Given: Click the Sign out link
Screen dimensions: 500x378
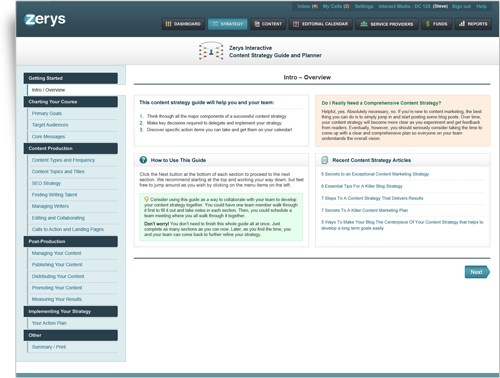Looking at the screenshot, I should tap(461, 6).
